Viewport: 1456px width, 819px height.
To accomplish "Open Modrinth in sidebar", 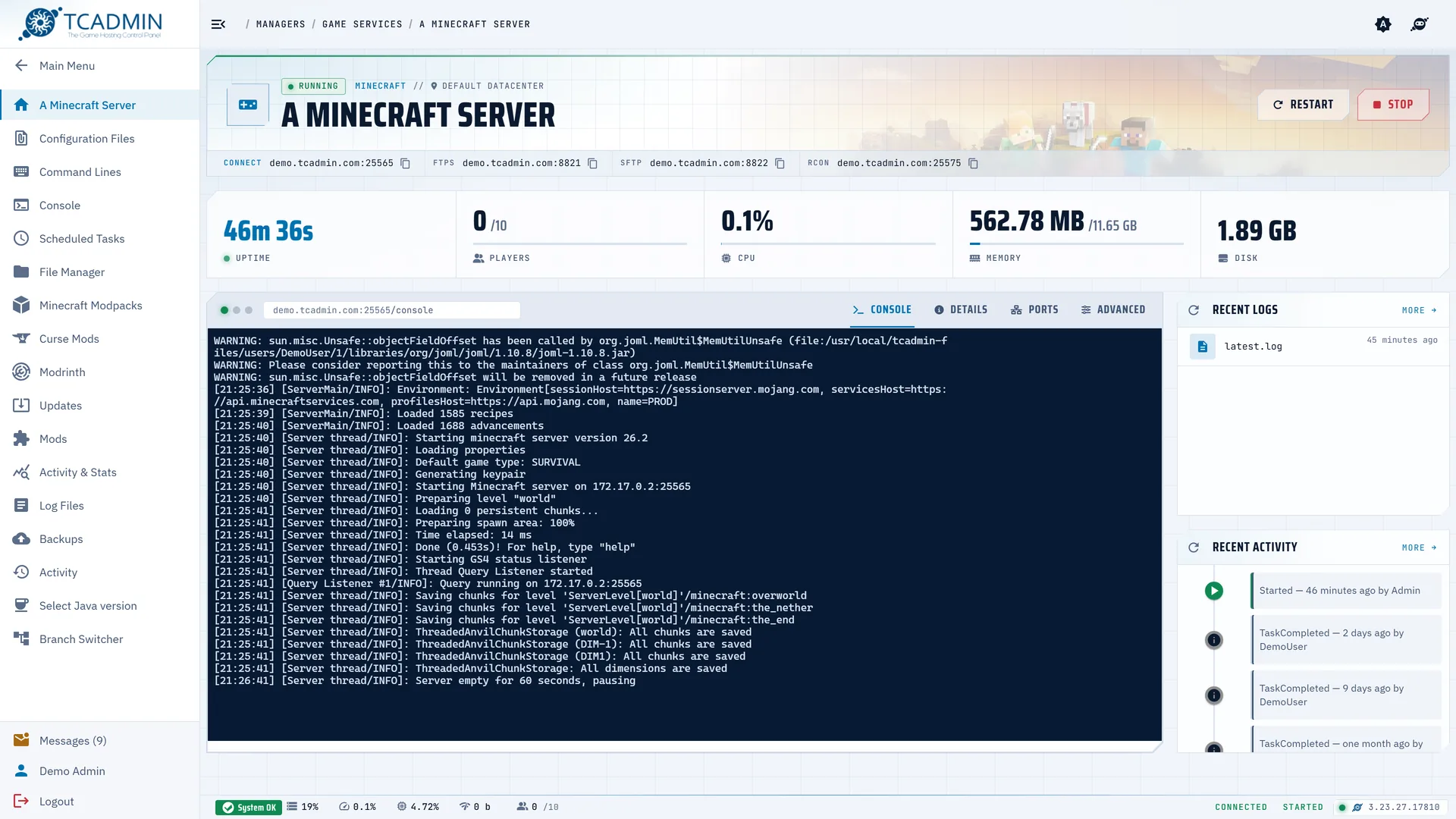I will click(x=100, y=372).
